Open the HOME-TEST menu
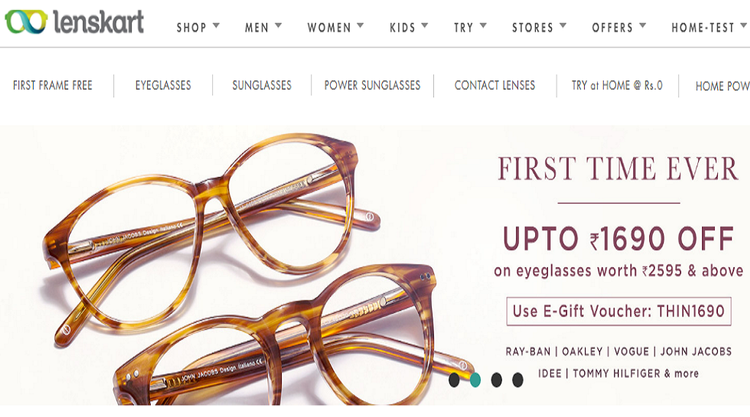Image resolution: width=750 pixels, height=417 pixels. 709,27
